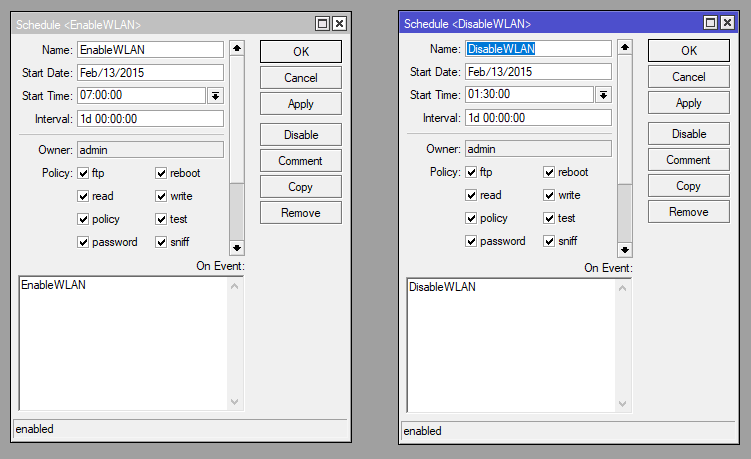Toggle read policy checkbox in EnableWLAN window
Image resolution: width=751 pixels, height=459 pixels.
[83, 196]
